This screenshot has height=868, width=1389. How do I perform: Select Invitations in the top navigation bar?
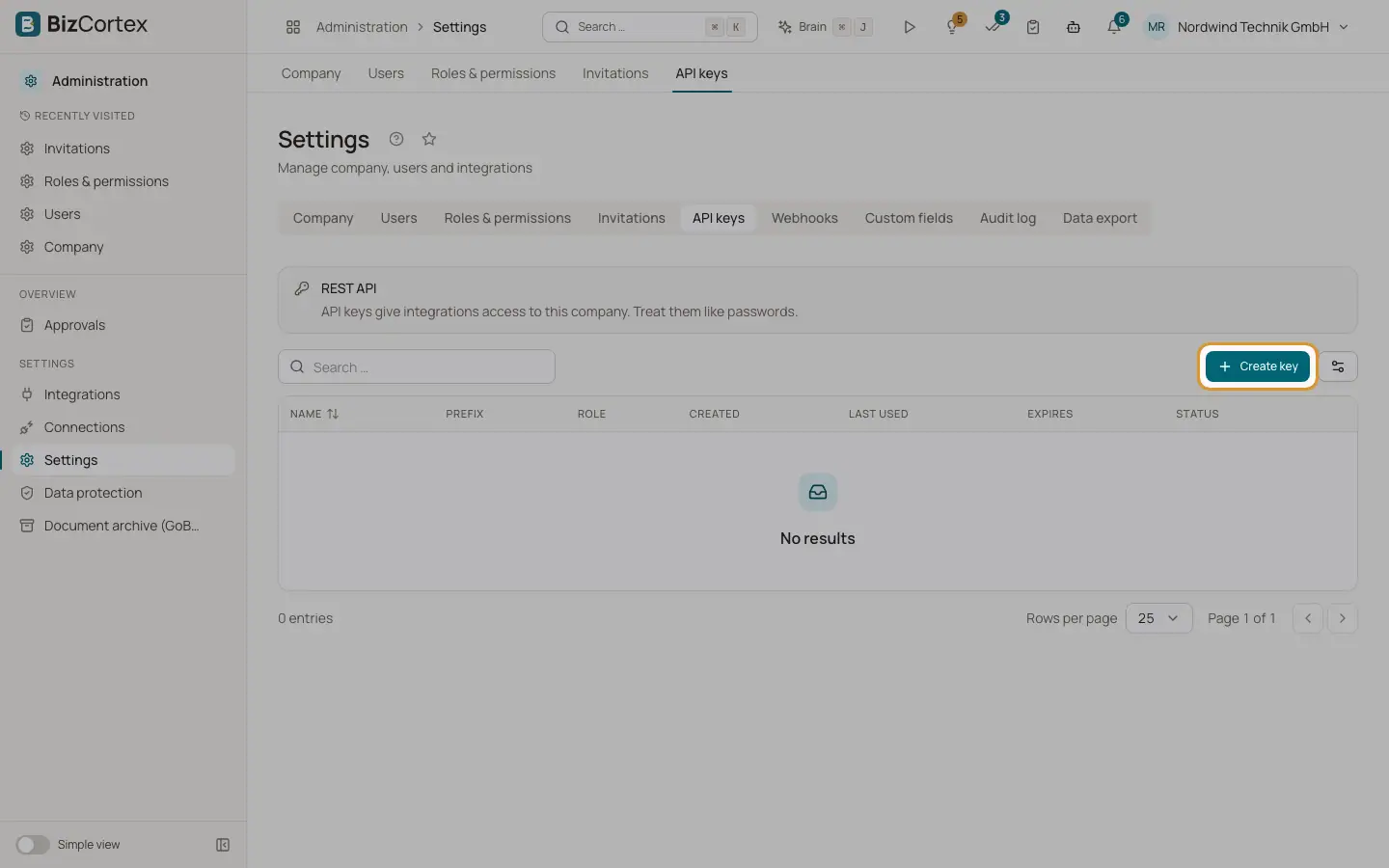pos(615,73)
